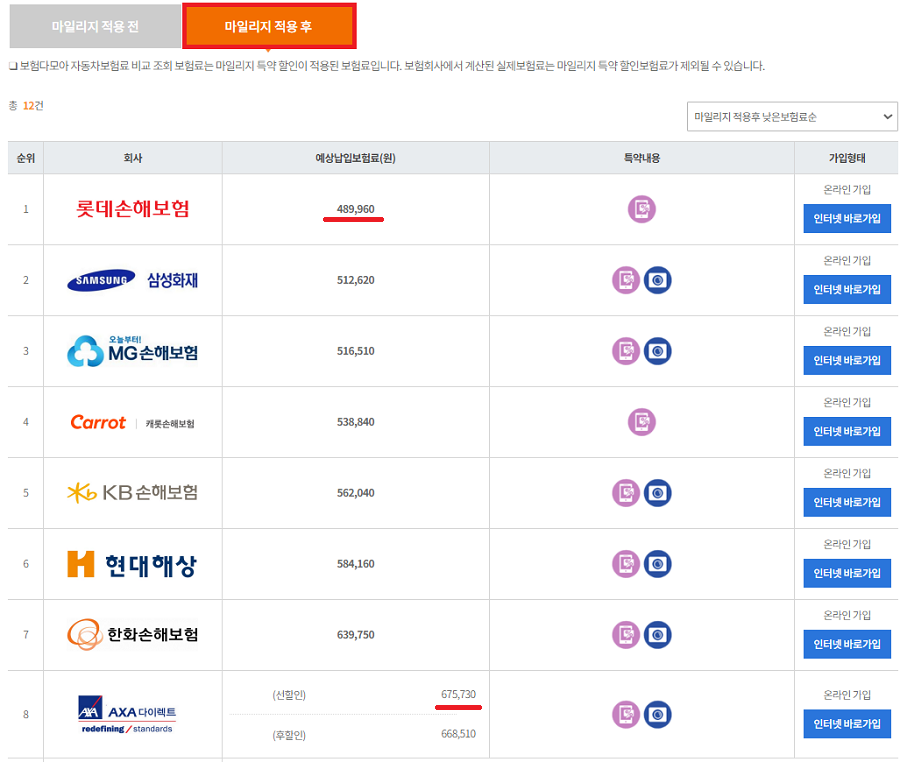This screenshot has width=900, height=762.
Task: Click the blue blackbox camera icon in MG손해보험 row
Action: tap(658, 351)
